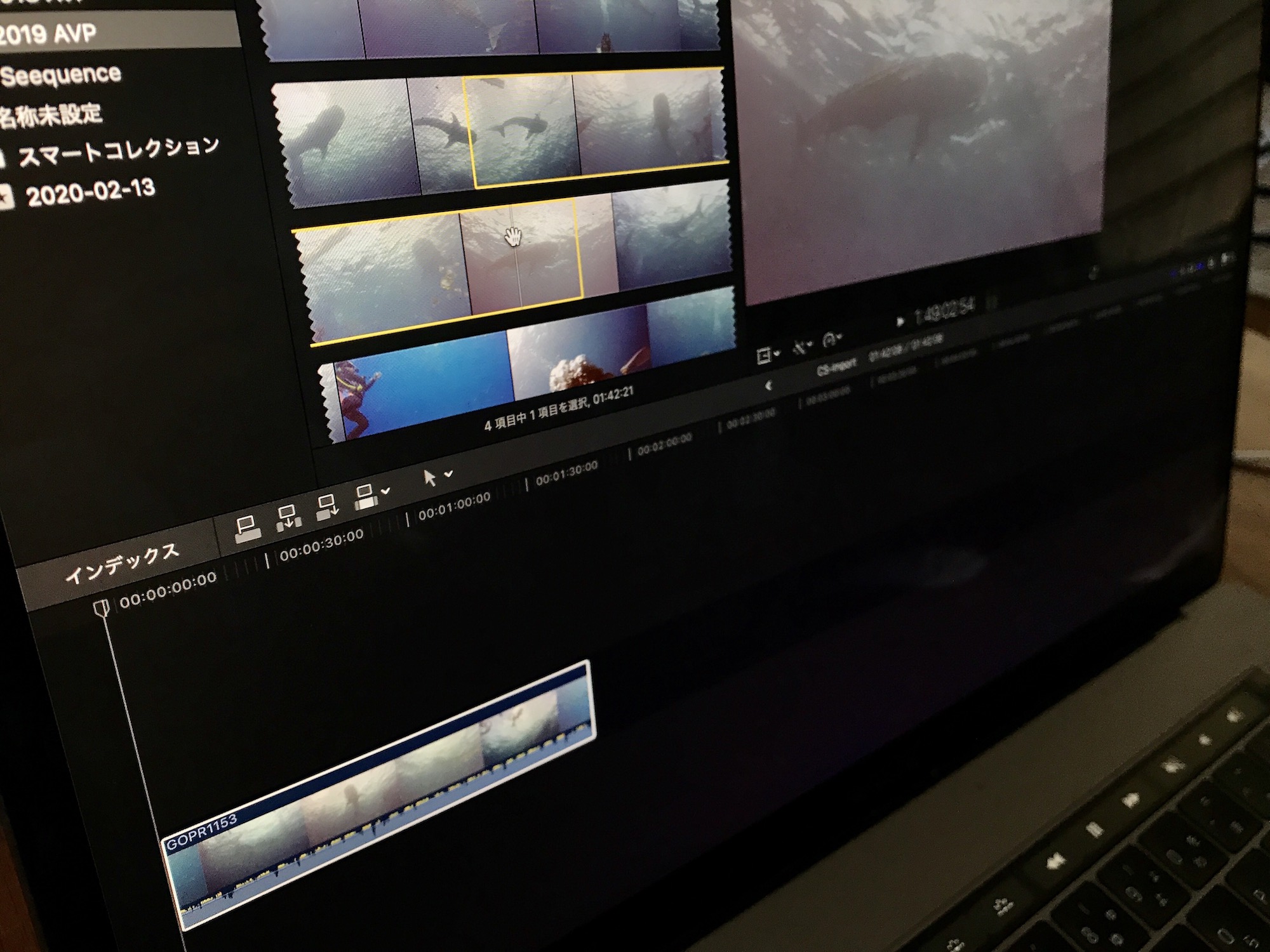Screen dimensions: 1270x952
Task: Select the 2020-02-13 event
Action: coord(91,192)
